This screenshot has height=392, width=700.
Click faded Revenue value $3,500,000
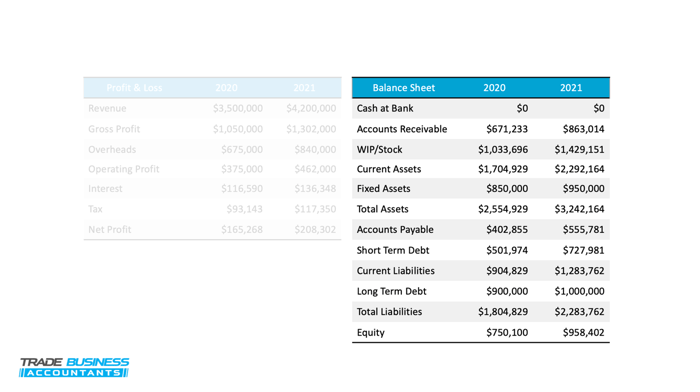pos(238,108)
